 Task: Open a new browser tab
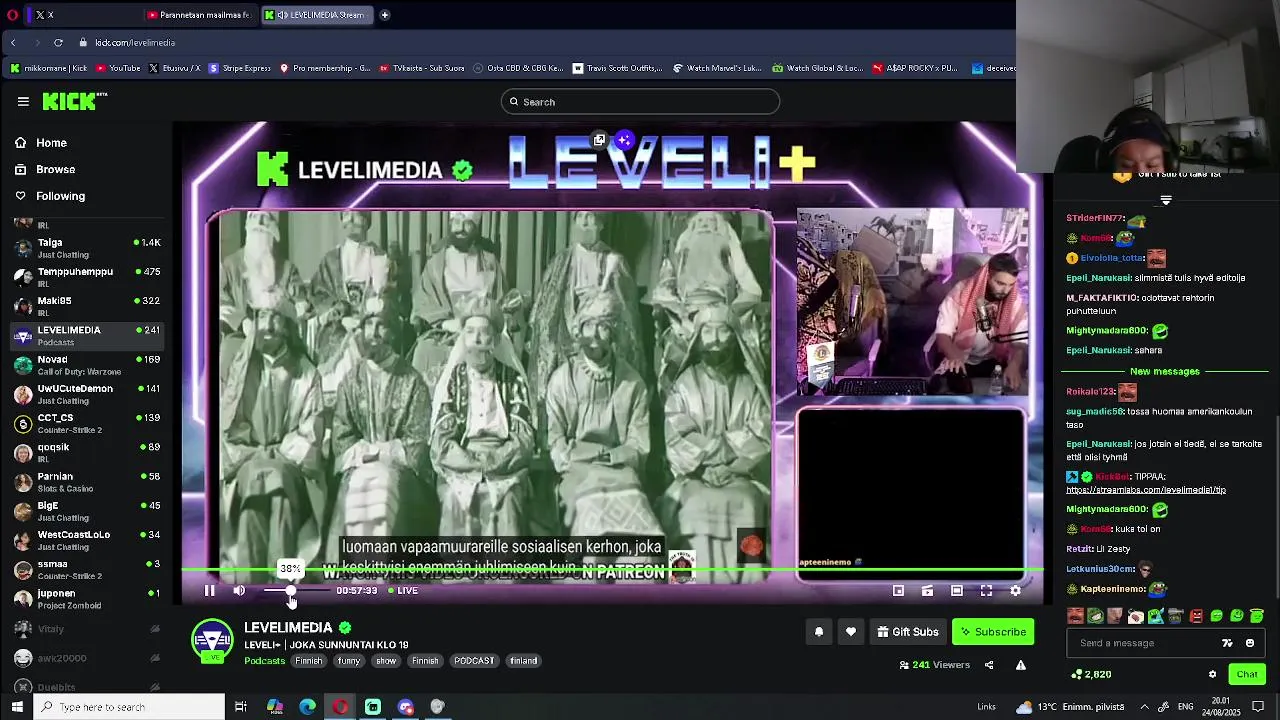pos(385,15)
